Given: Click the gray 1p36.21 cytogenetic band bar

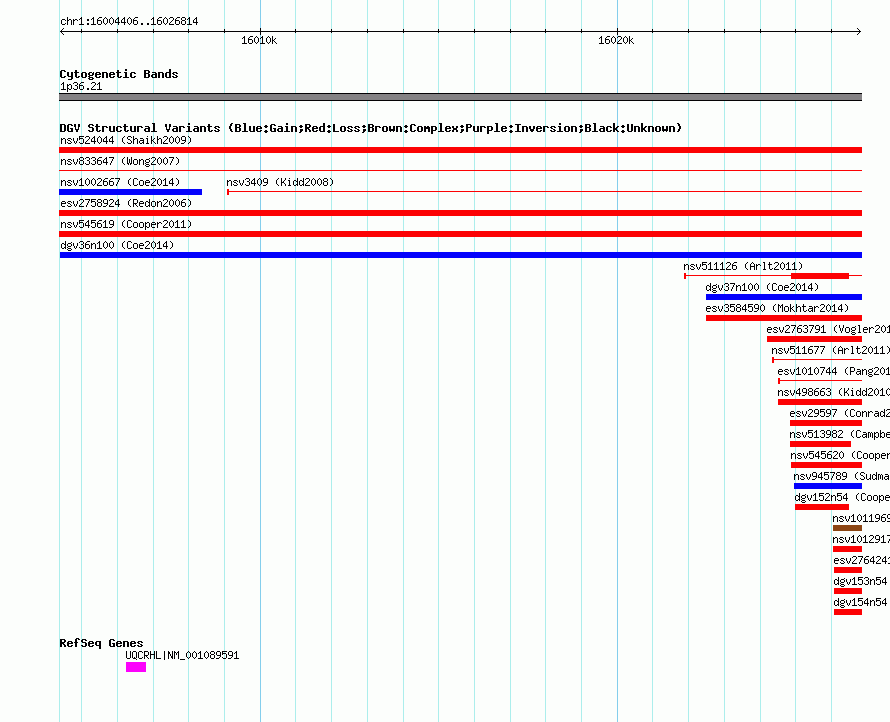Looking at the screenshot, I should coord(460,97).
